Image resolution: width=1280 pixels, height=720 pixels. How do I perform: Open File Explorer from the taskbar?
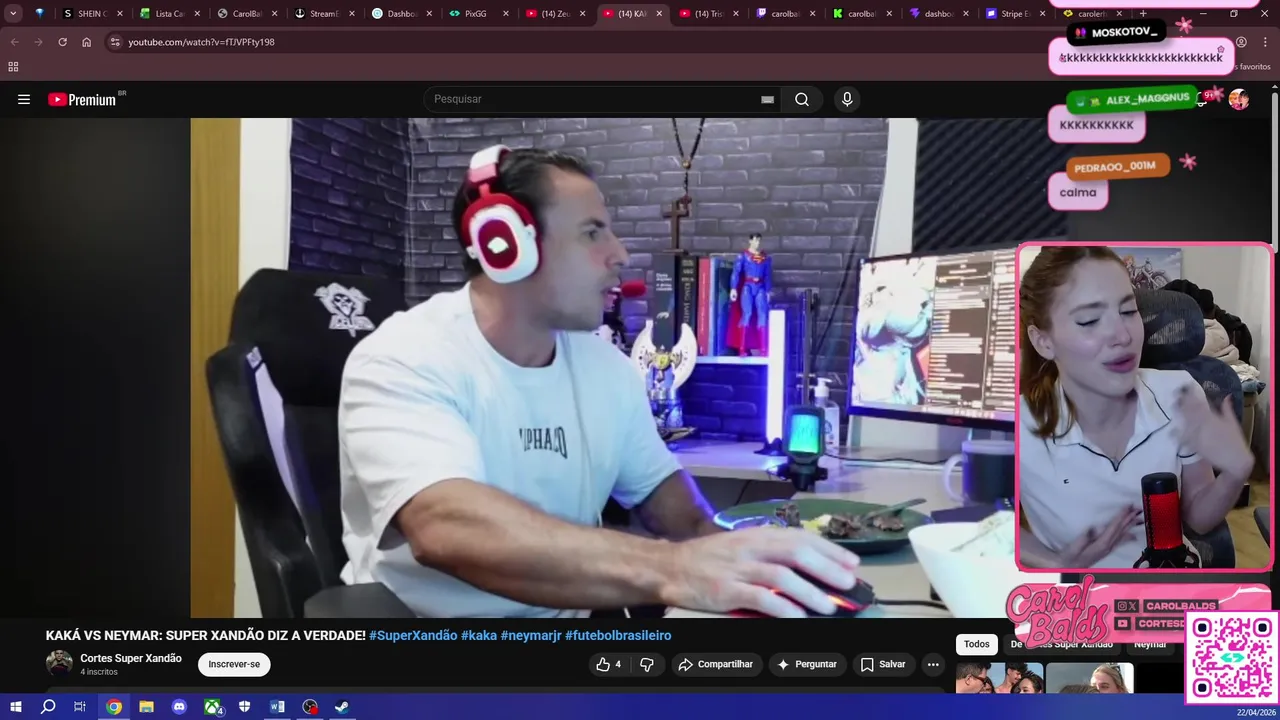pos(146,707)
